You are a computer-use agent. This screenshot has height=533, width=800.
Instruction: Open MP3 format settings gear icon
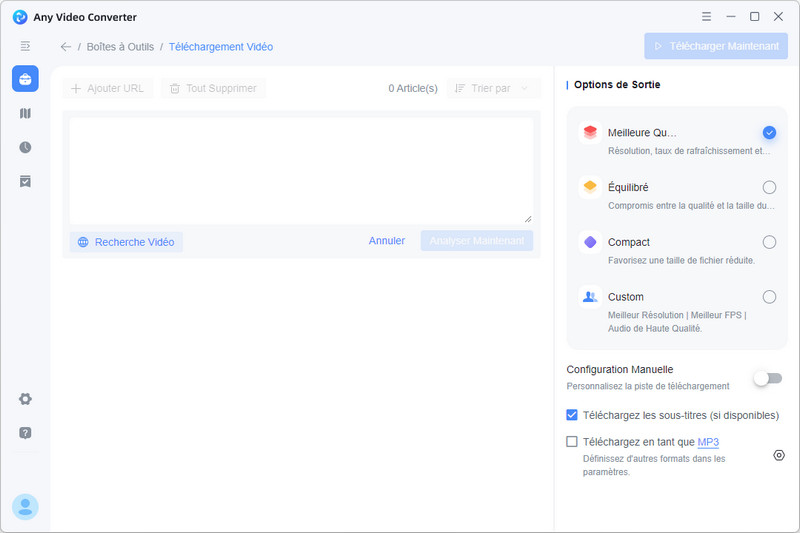click(x=779, y=455)
